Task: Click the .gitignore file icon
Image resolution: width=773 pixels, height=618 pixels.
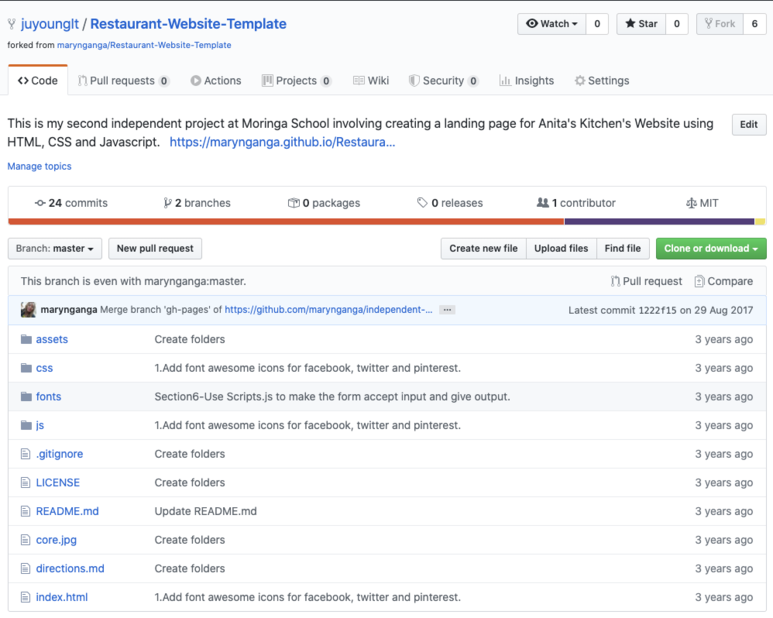Action: [x=26, y=453]
